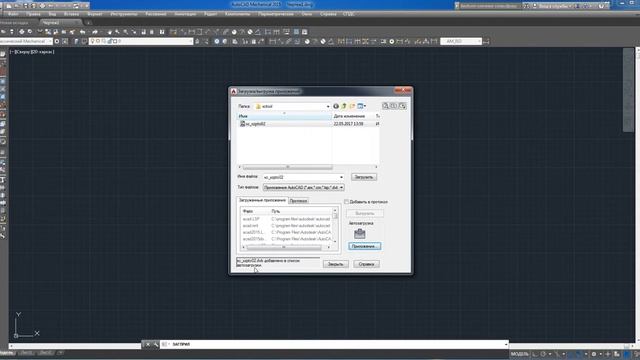Open the Классический Mechanical workspace dropdown

tap(50, 41)
